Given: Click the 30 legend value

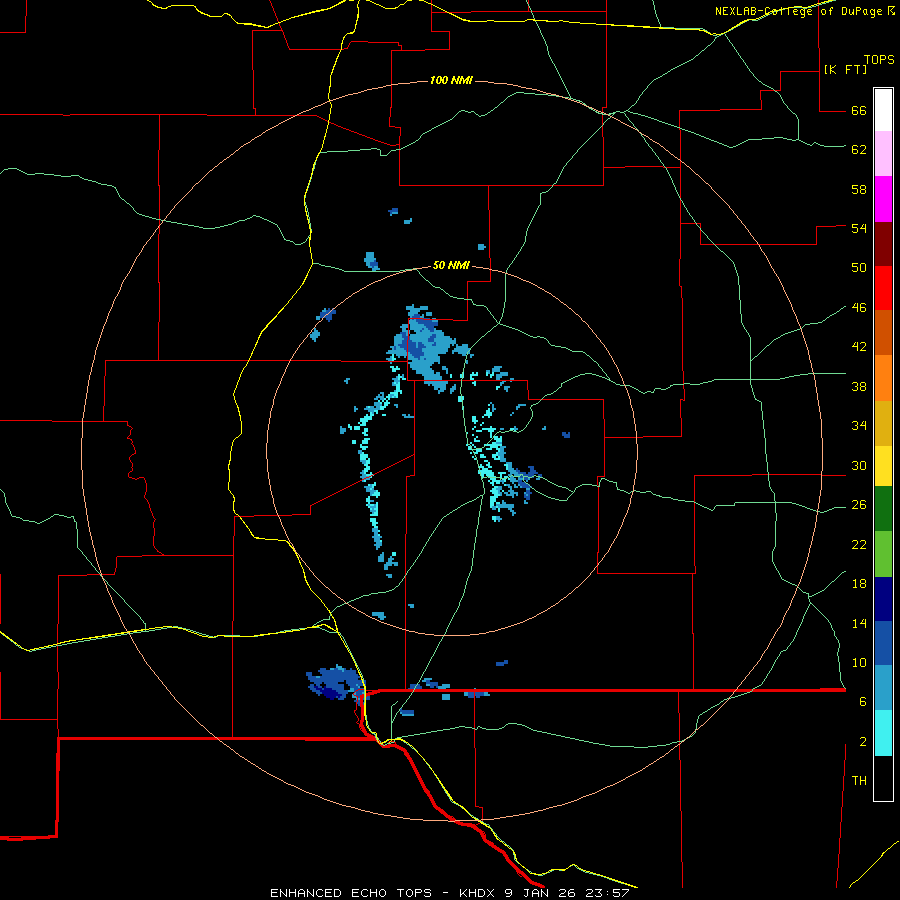Looking at the screenshot, I should pyautogui.click(x=859, y=465).
